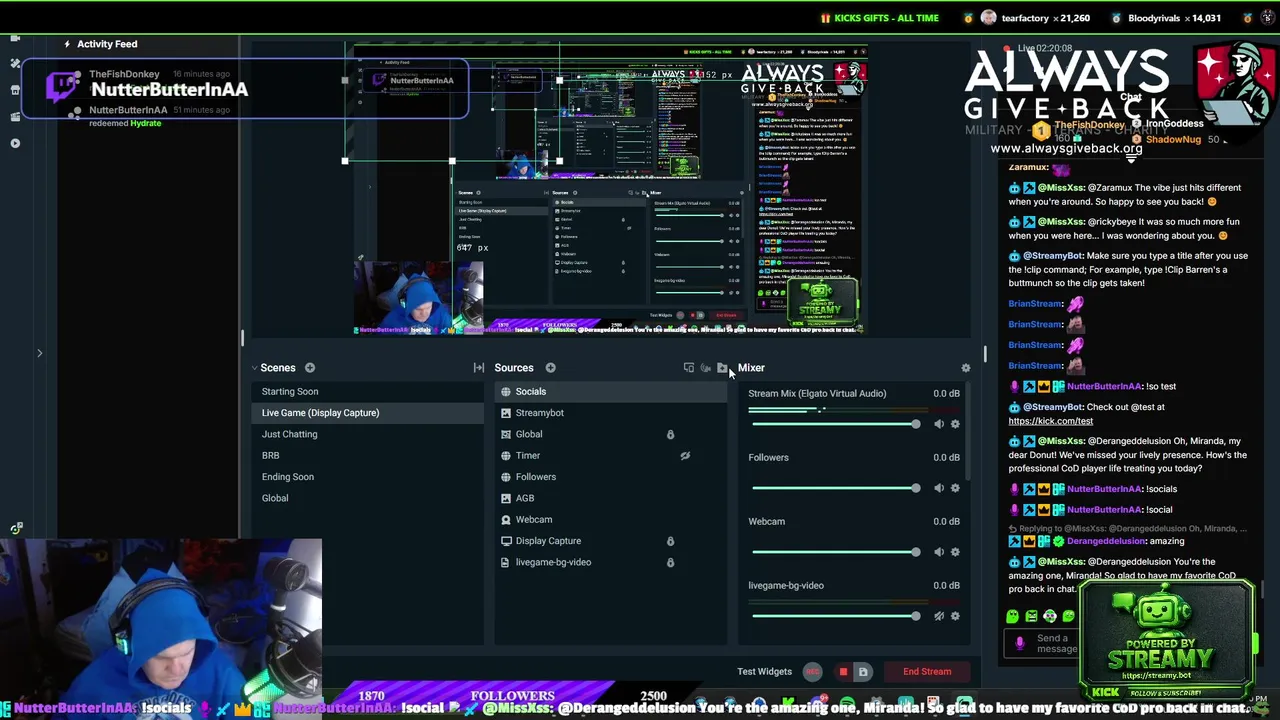The width and height of the screenshot is (1280, 720).
Task: Open settings gear for Stream Mix audio
Action: click(x=955, y=424)
